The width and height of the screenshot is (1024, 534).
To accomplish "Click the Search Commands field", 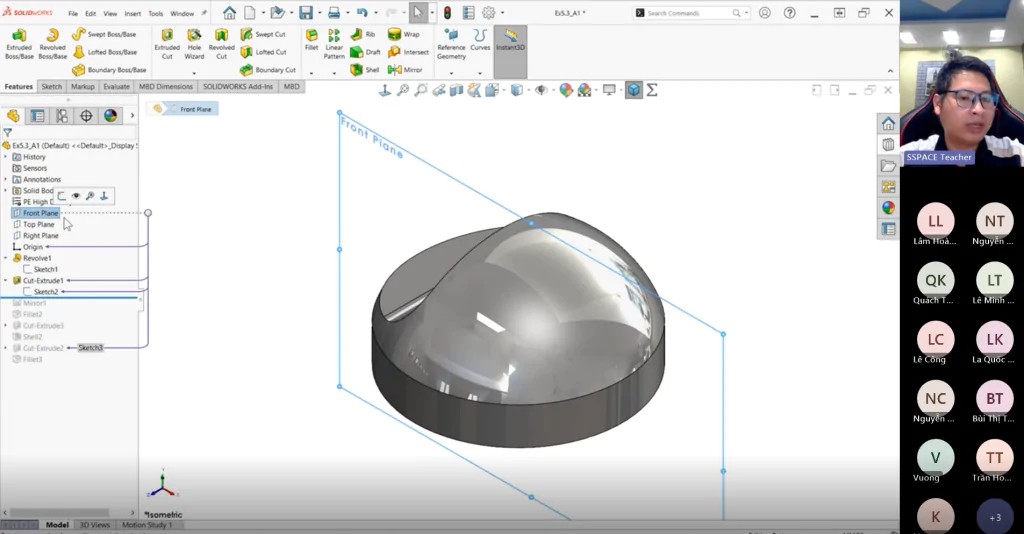I will pos(692,12).
